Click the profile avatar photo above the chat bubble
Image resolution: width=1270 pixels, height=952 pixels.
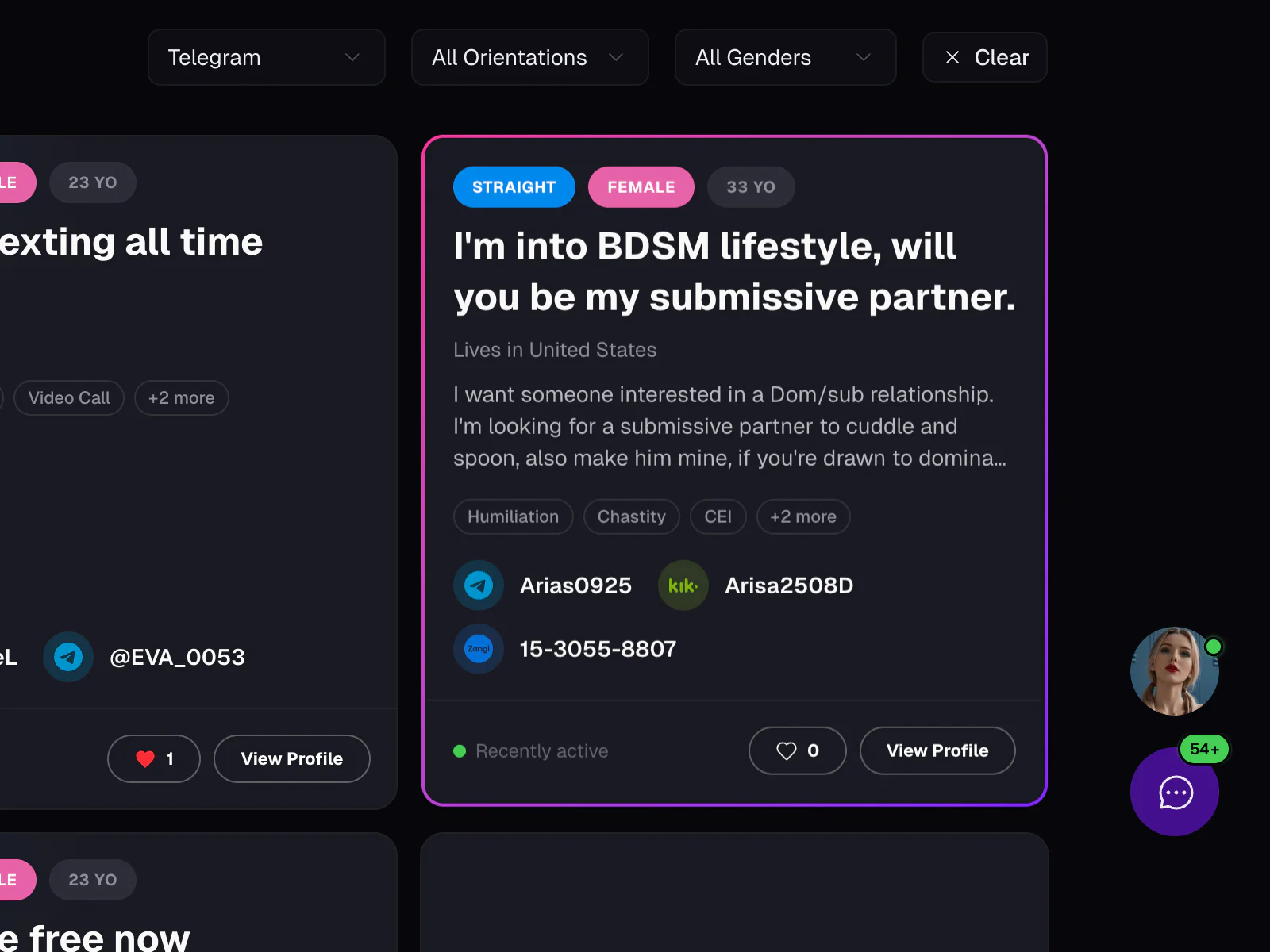point(1176,671)
